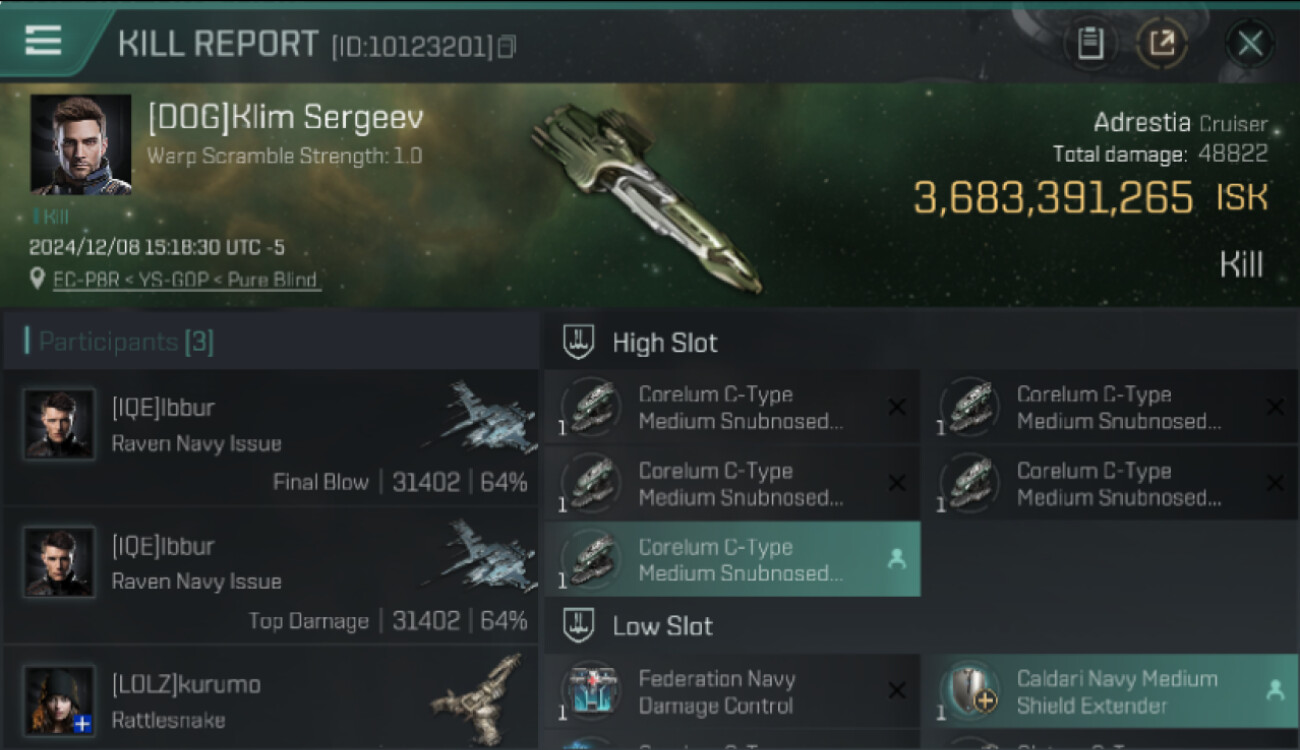This screenshot has width=1300, height=750.
Task: Select Caldari Navy Medium Shield Extender
Action: click(1109, 691)
